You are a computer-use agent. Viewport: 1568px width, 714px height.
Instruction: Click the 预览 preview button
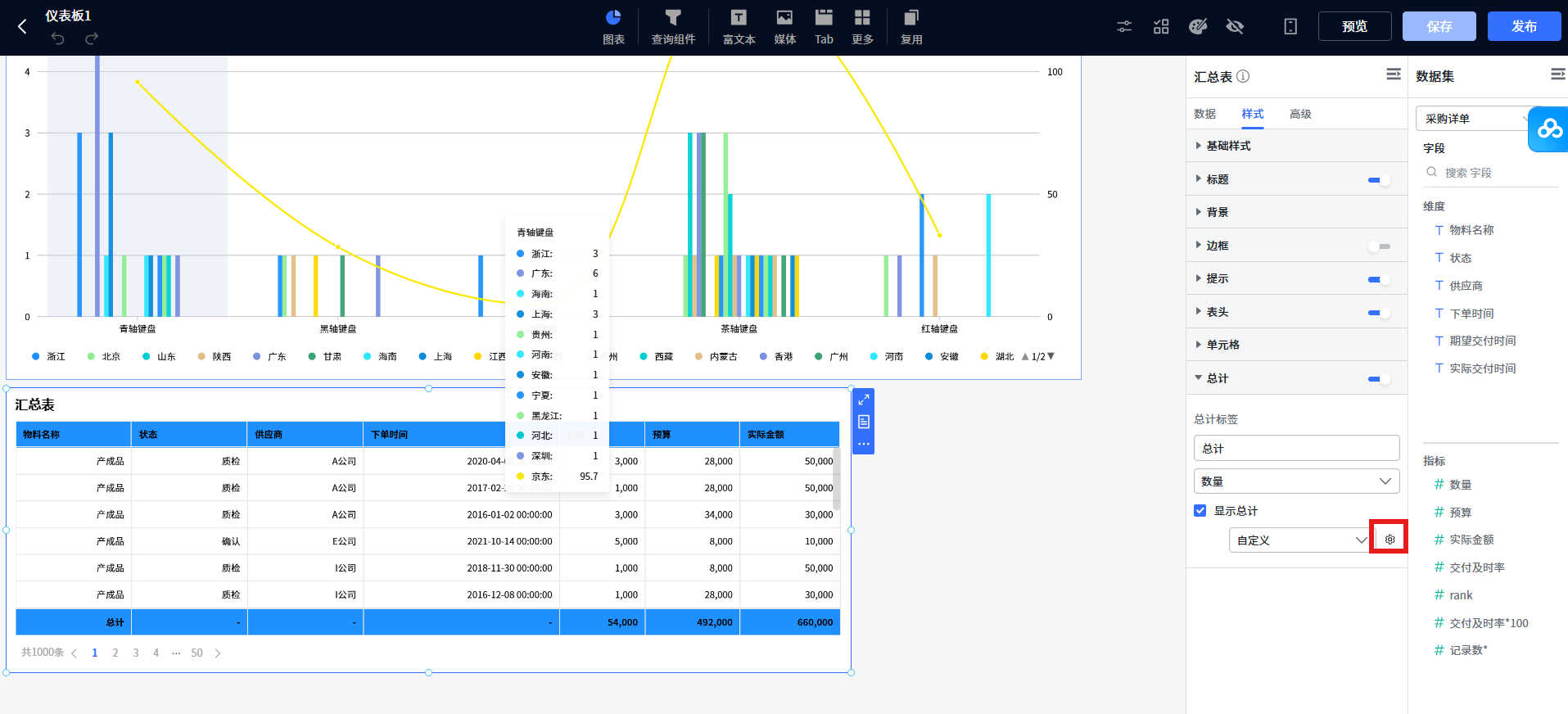pyautogui.click(x=1354, y=26)
